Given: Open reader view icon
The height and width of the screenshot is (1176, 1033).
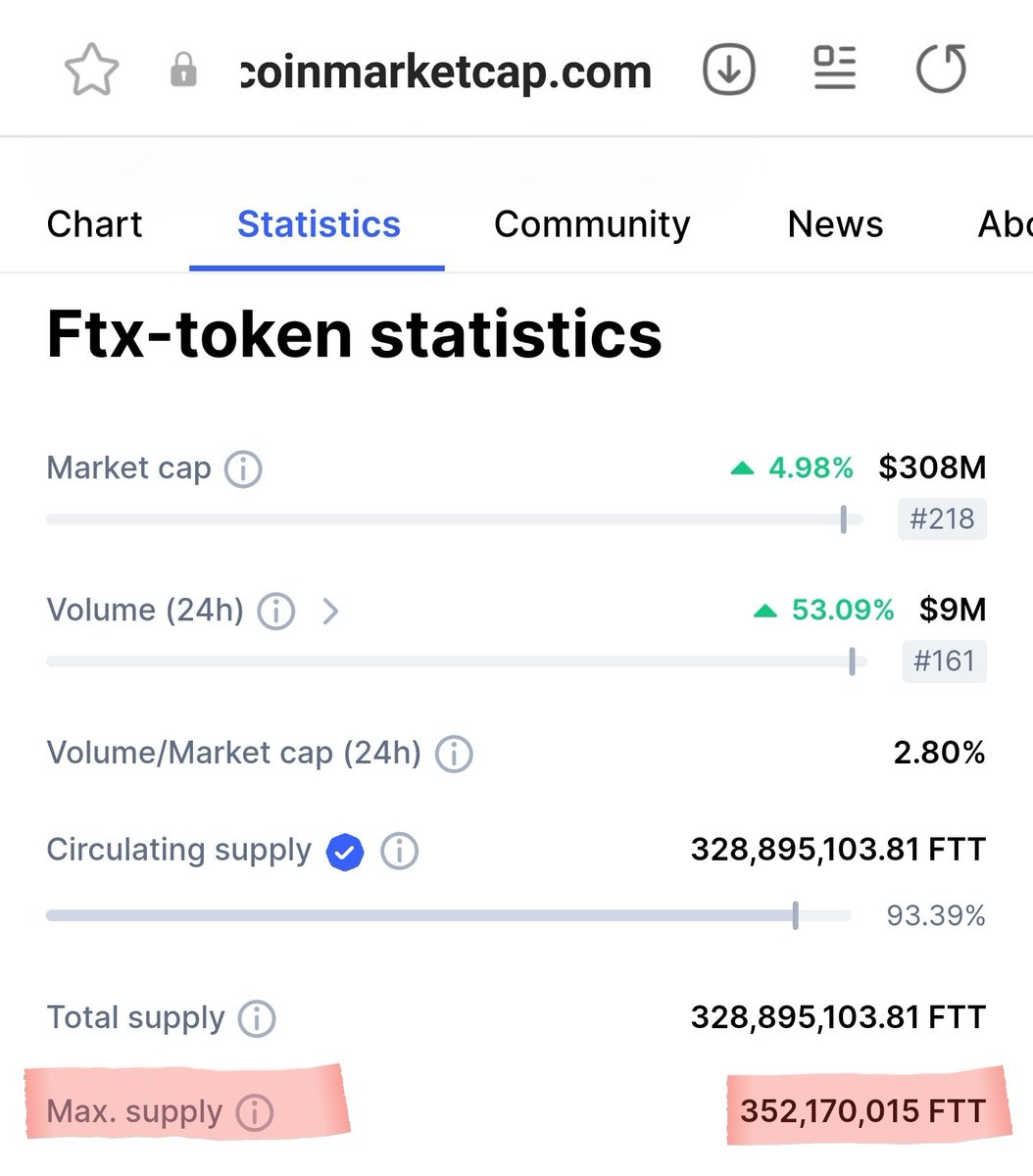Looking at the screenshot, I should tap(835, 69).
